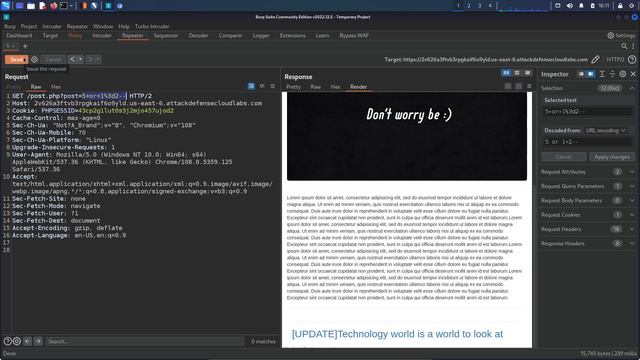Open the Decoder tab
This screenshot has height=360, width=640.
pos(198,36)
